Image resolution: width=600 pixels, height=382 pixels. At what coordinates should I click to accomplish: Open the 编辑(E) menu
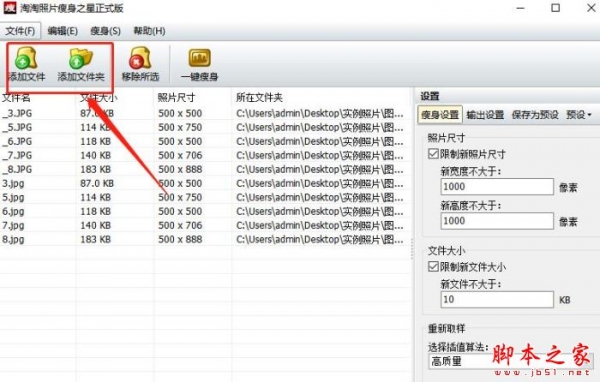[62, 31]
